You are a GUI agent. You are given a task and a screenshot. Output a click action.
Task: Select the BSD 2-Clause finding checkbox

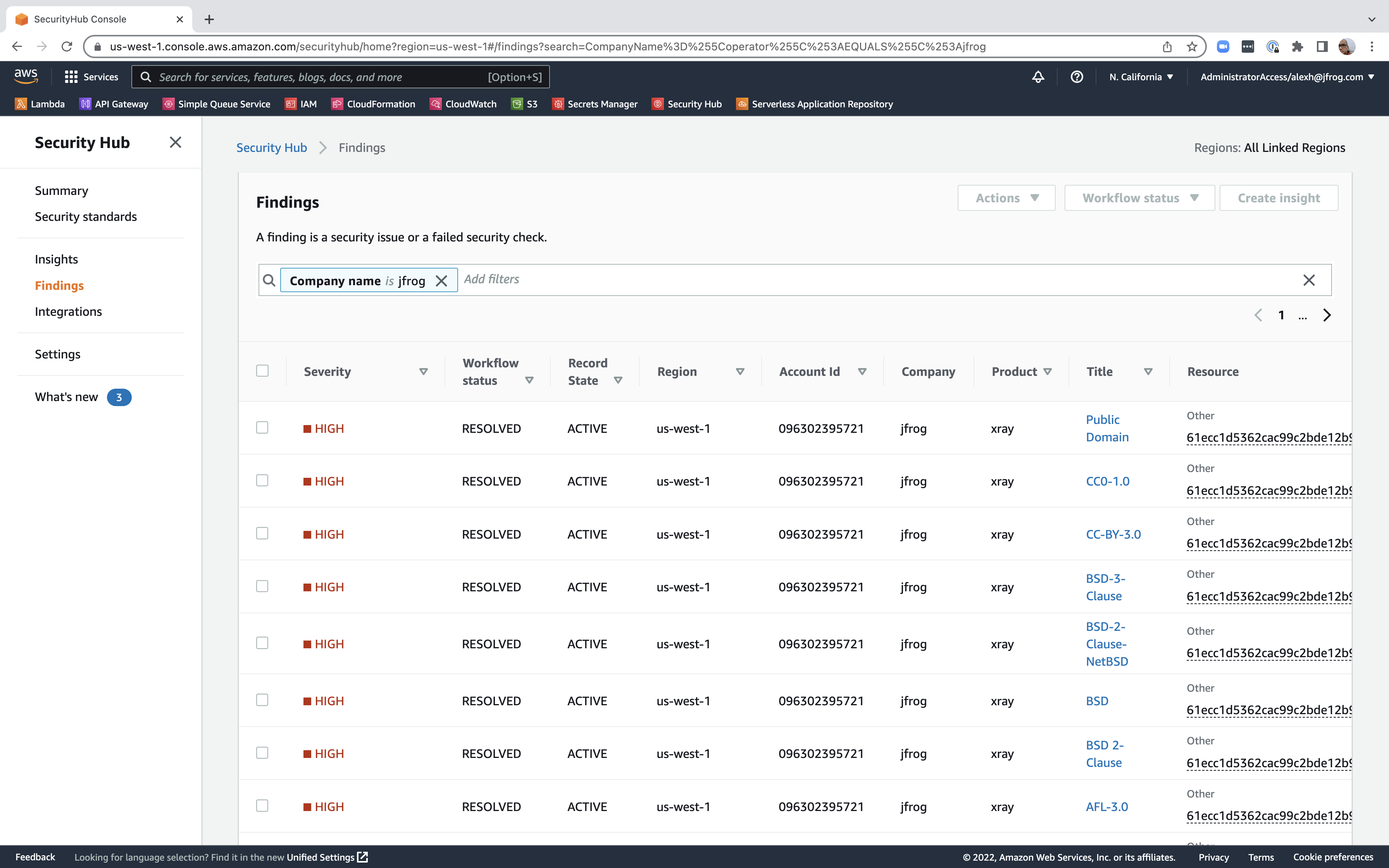(x=262, y=753)
